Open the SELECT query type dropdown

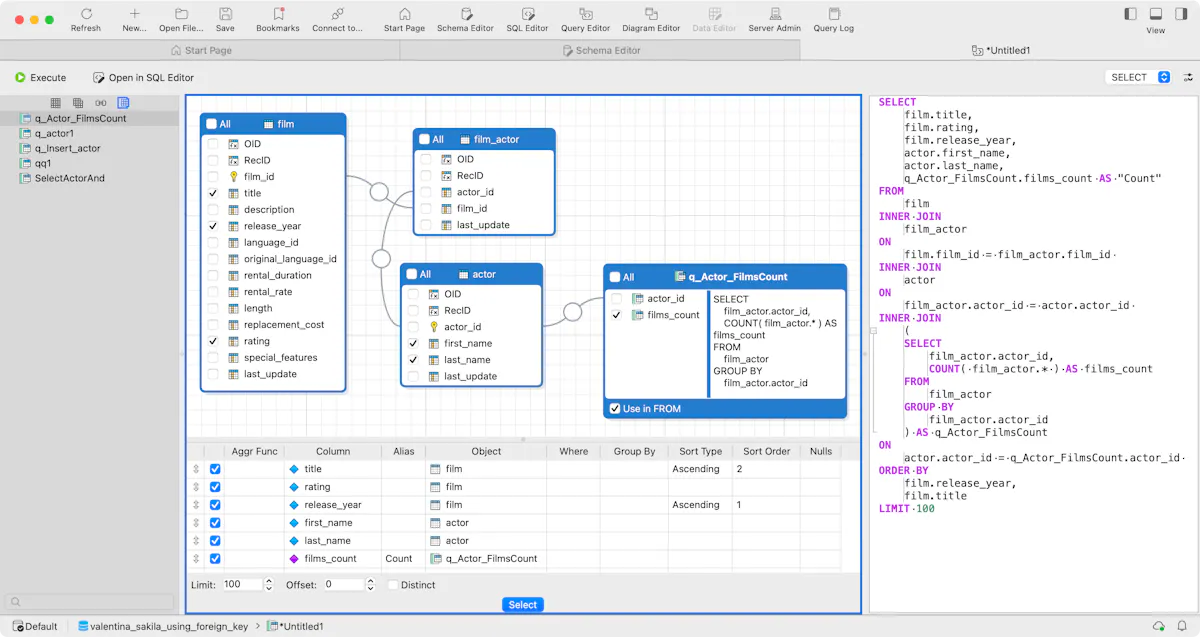(x=1139, y=77)
